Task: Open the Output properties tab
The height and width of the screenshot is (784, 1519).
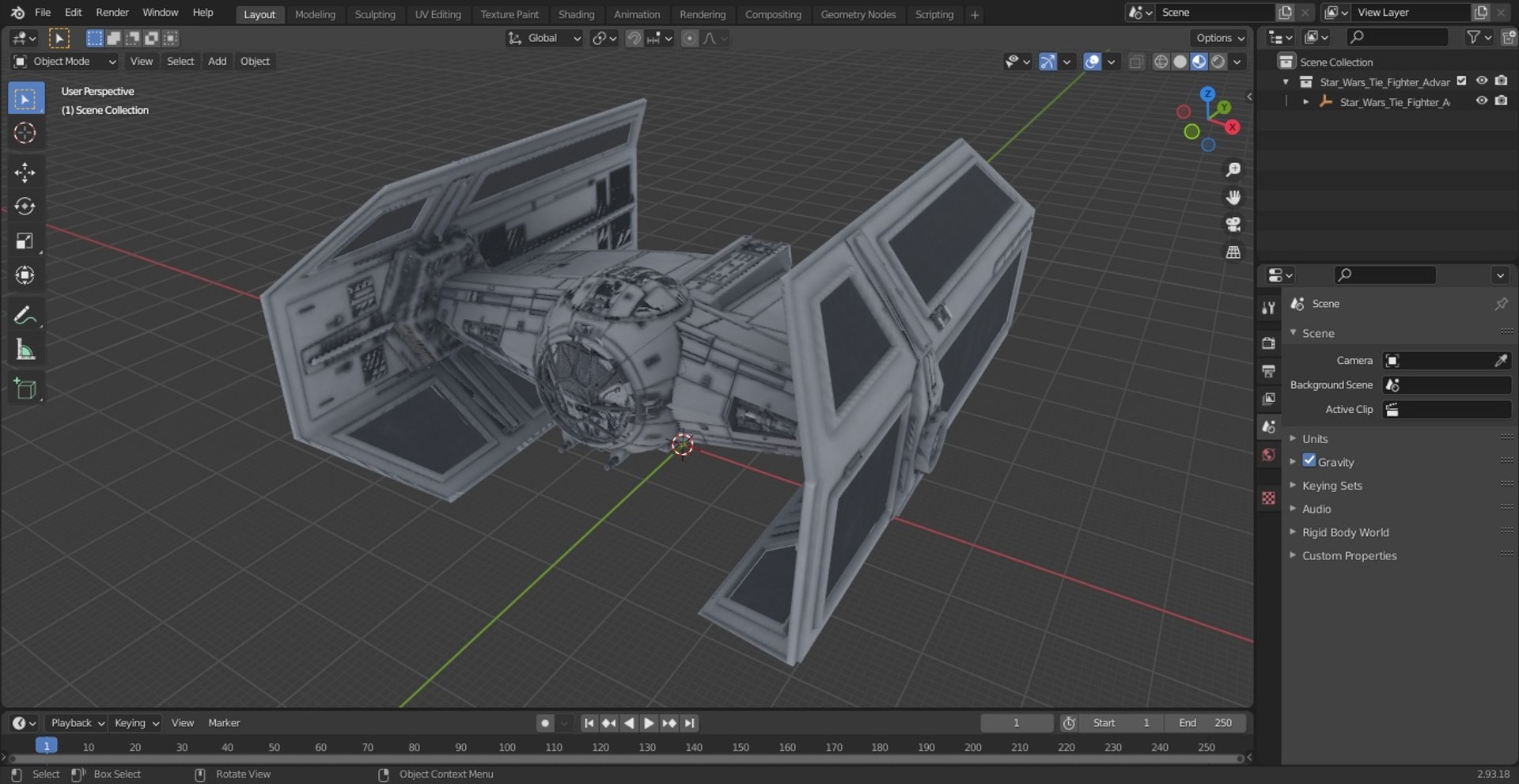Action: 1268,371
